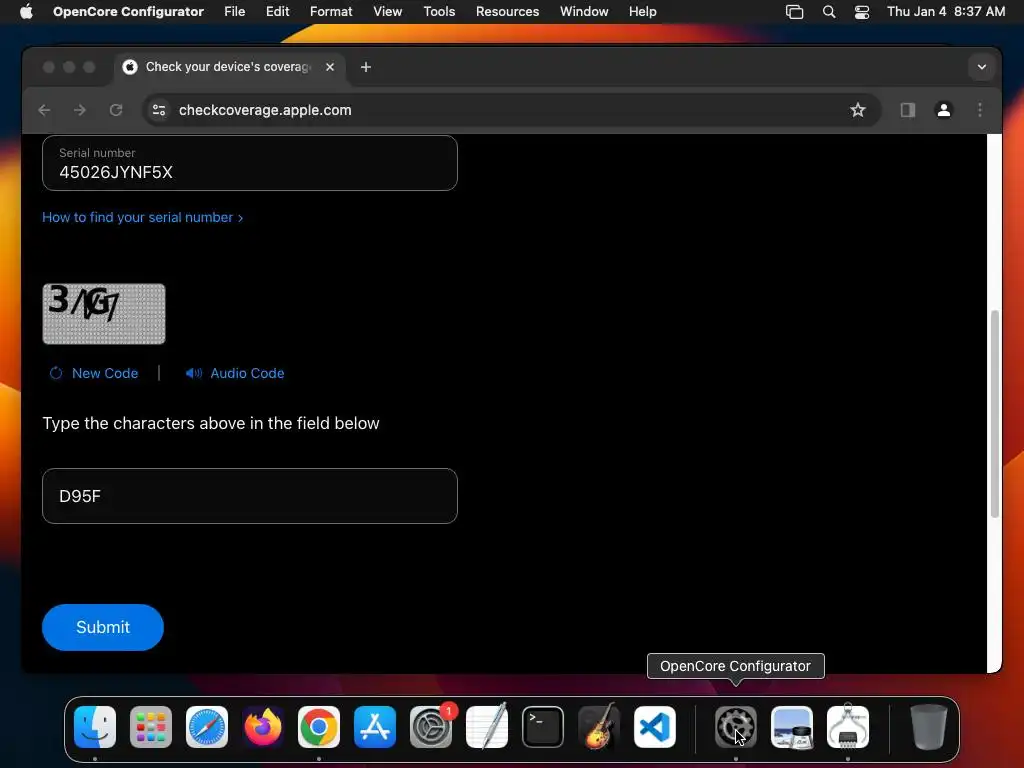1024x768 pixels.
Task: Open the Apple menu
Action: click(x=26, y=11)
